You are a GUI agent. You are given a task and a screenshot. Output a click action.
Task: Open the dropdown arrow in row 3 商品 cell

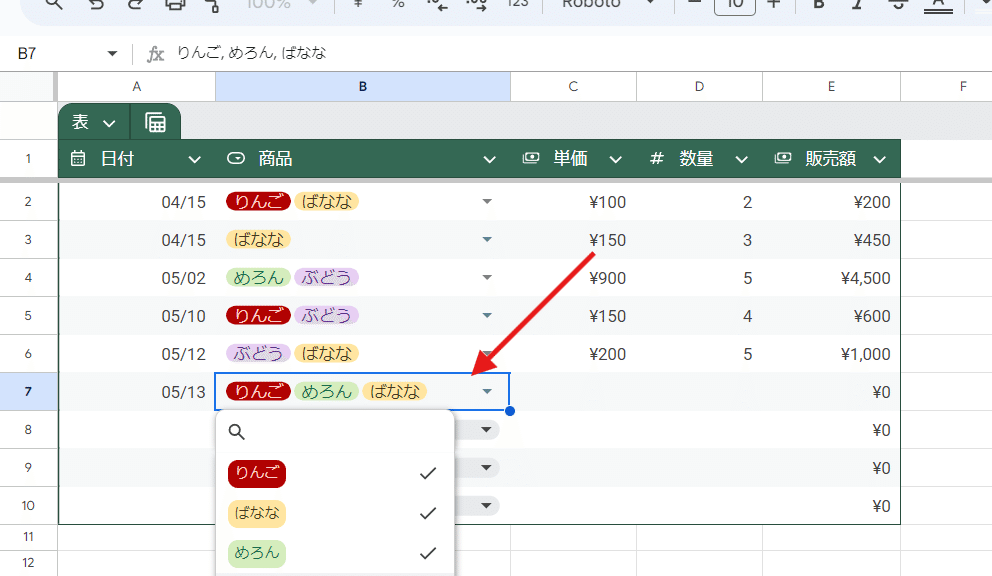click(487, 239)
